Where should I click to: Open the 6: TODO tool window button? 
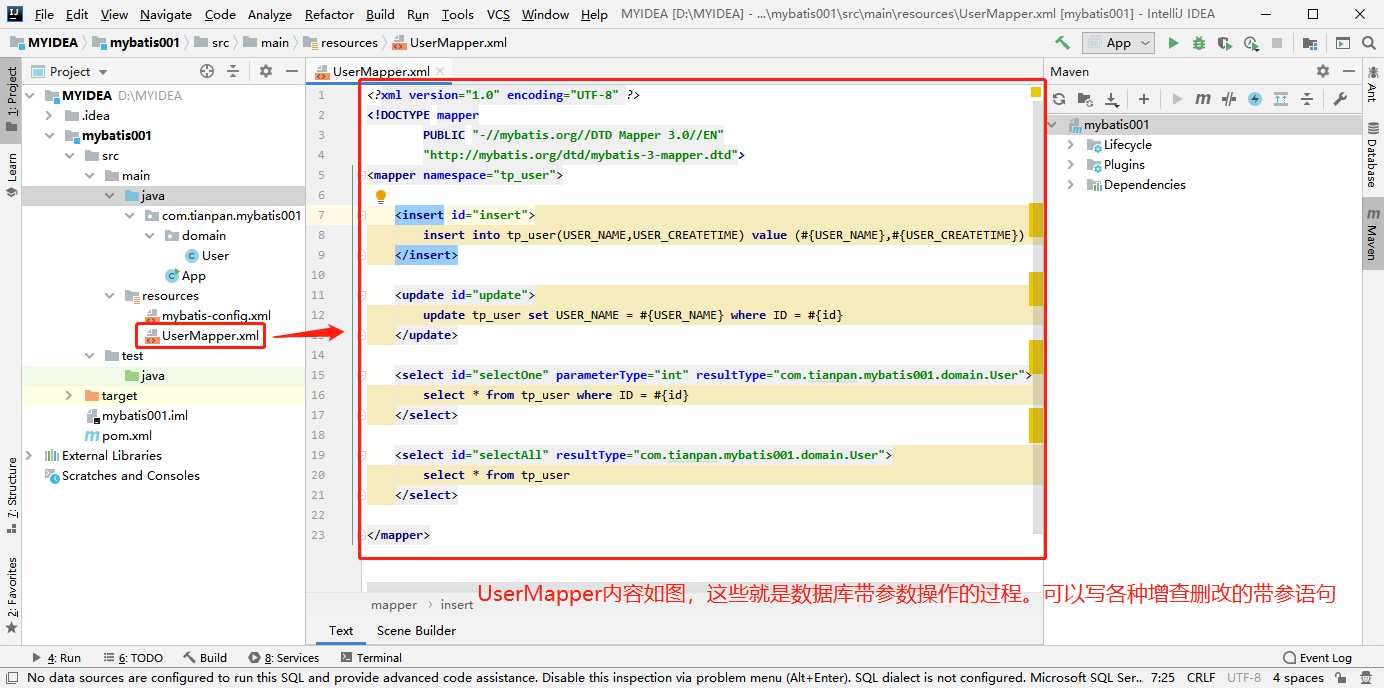pos(132,658)
